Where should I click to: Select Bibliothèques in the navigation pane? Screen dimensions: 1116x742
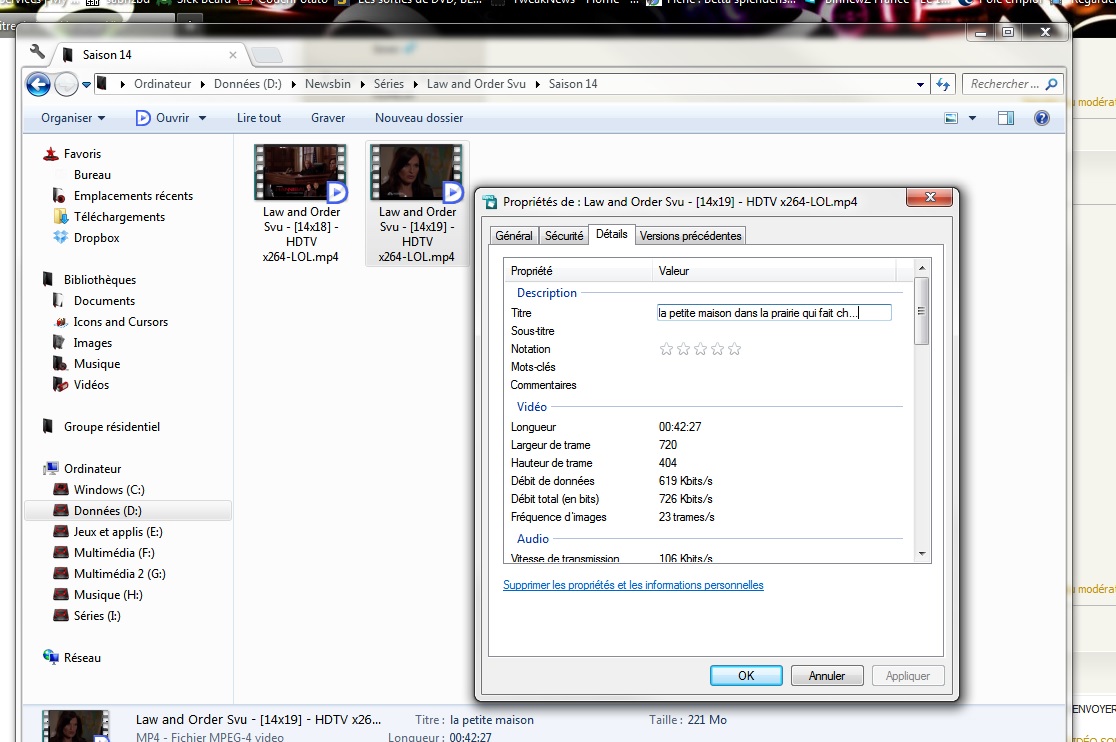[x=100, y=280]
